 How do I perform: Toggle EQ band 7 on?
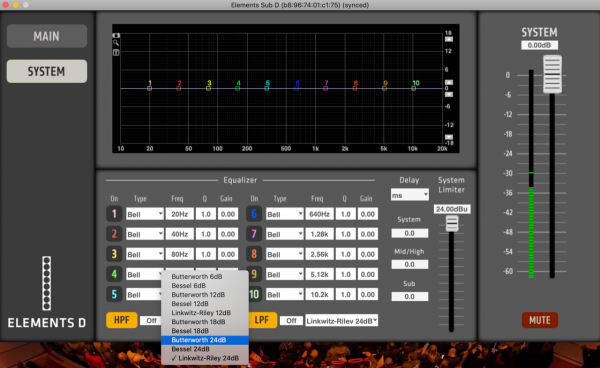(254, 234)
